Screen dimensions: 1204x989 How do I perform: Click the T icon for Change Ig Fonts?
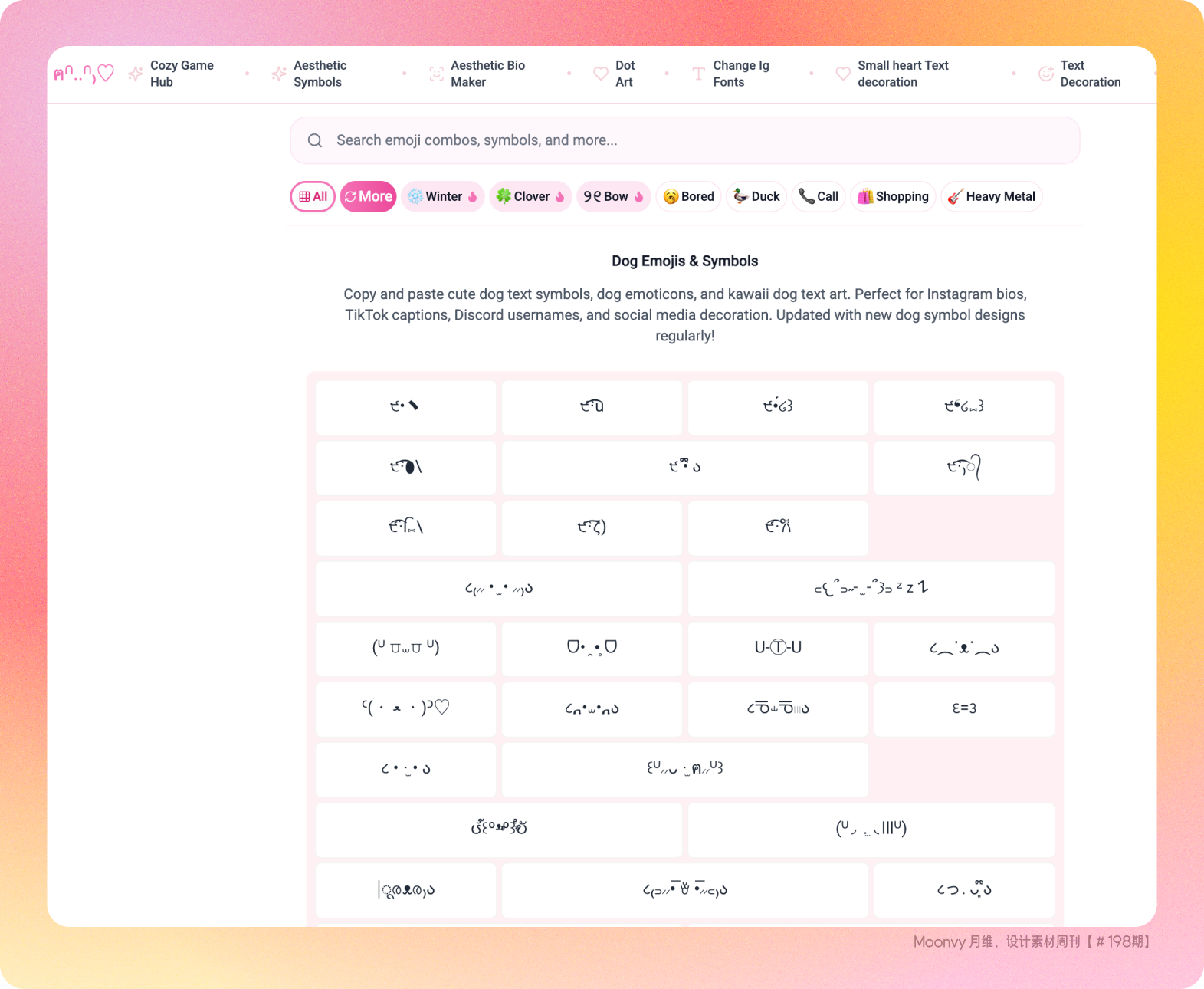[698, 74]
